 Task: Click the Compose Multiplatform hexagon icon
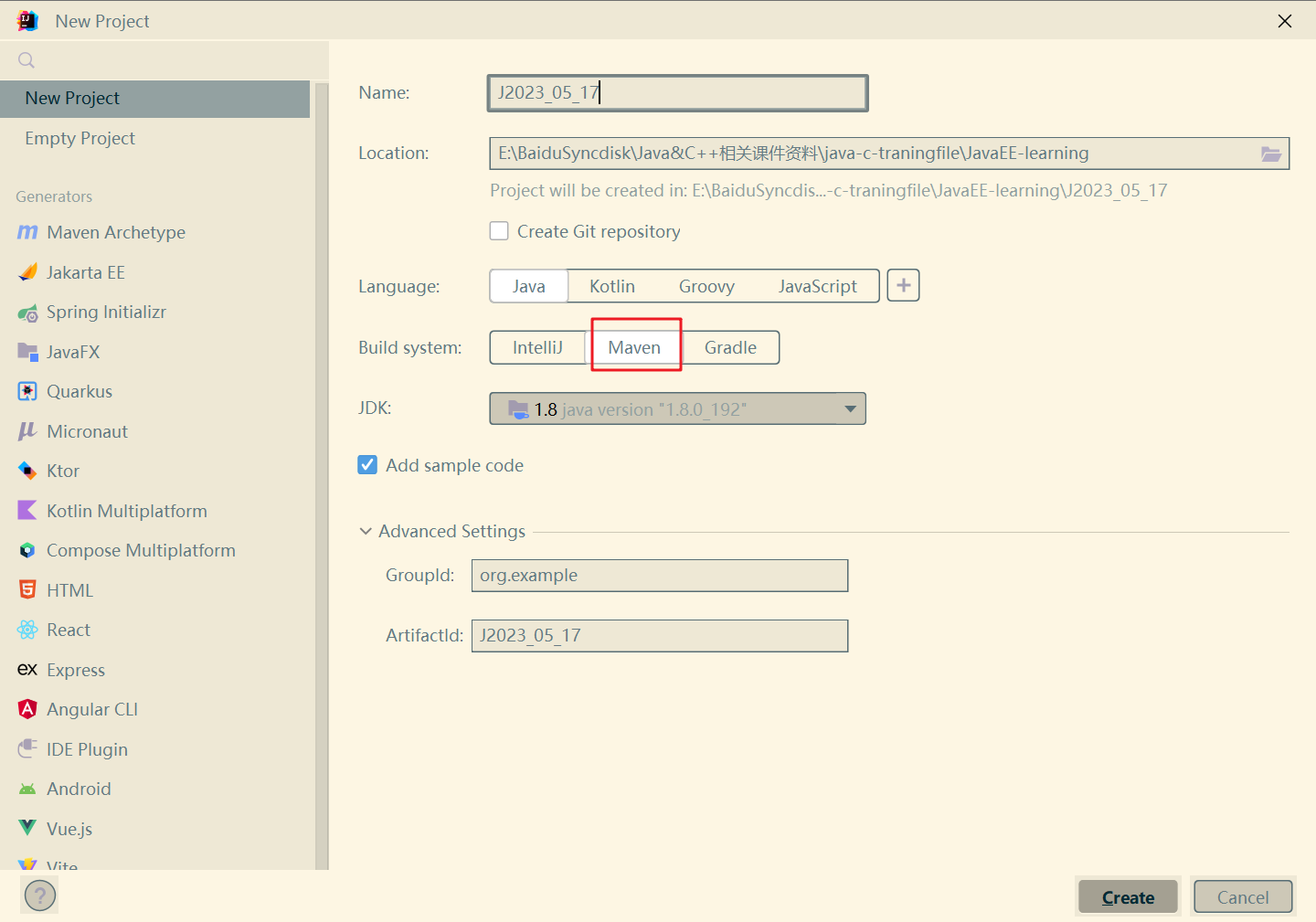pos(27,550)
